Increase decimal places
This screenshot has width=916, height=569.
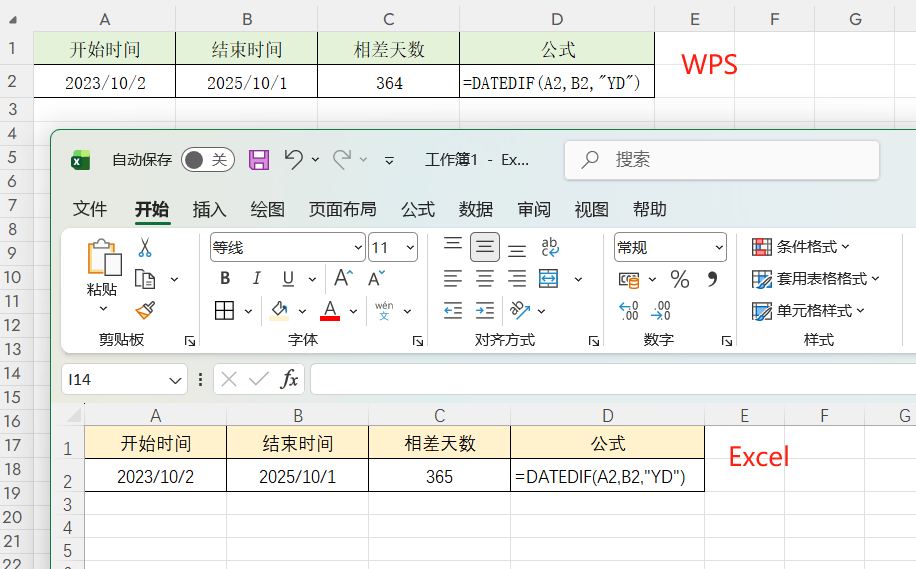629,310
